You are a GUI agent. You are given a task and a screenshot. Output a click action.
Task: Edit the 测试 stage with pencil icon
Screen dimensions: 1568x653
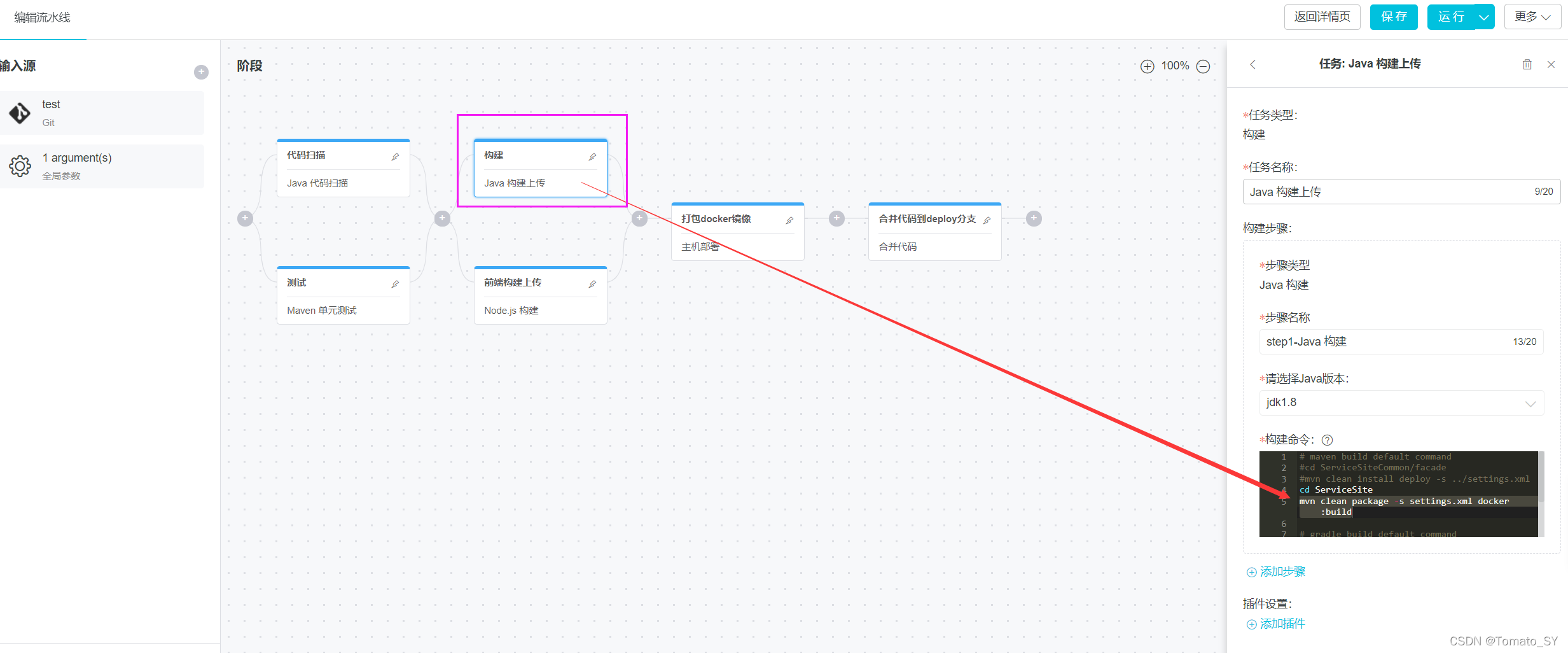(395, 284)
